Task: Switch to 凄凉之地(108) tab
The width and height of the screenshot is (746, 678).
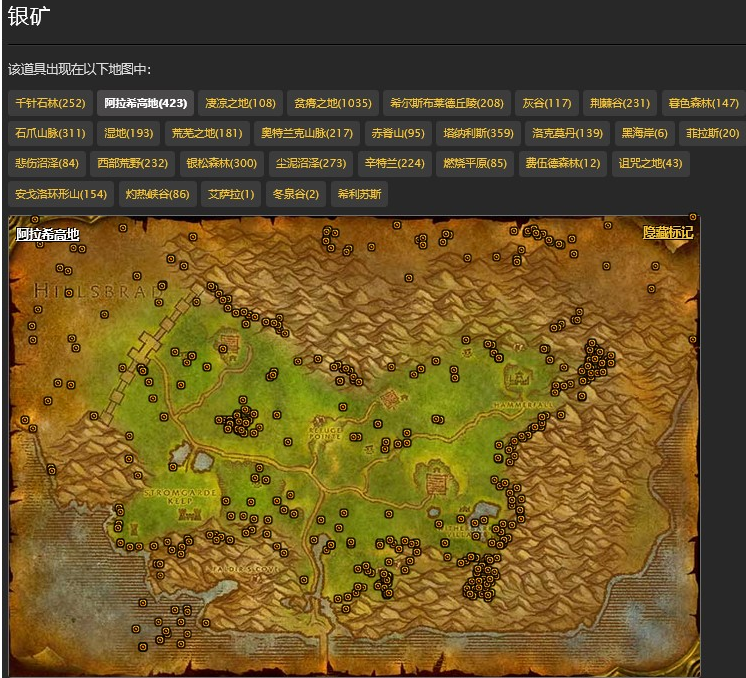Action: [x=240, y=103]
